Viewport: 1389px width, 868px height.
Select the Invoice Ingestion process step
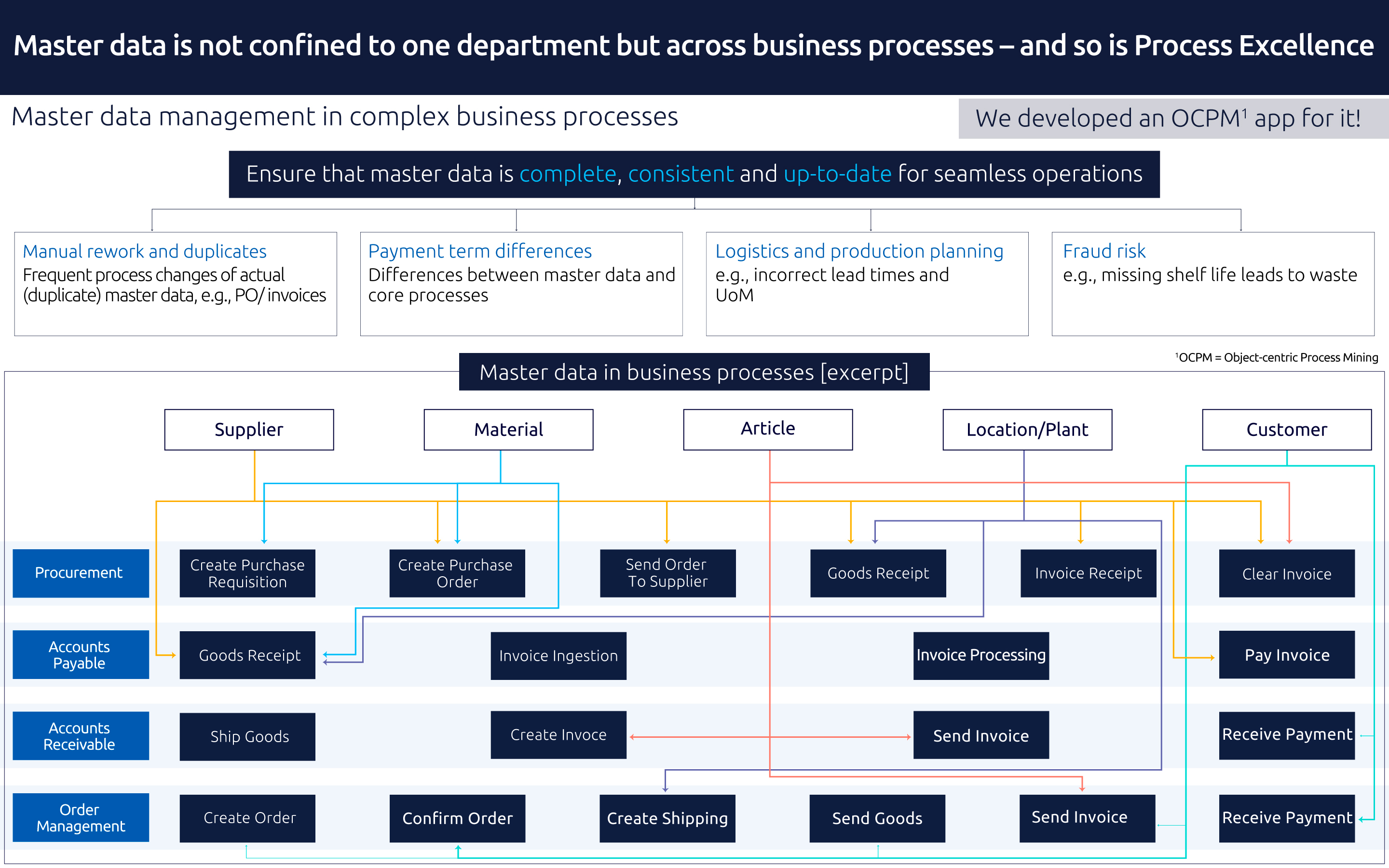click(558, 655)
